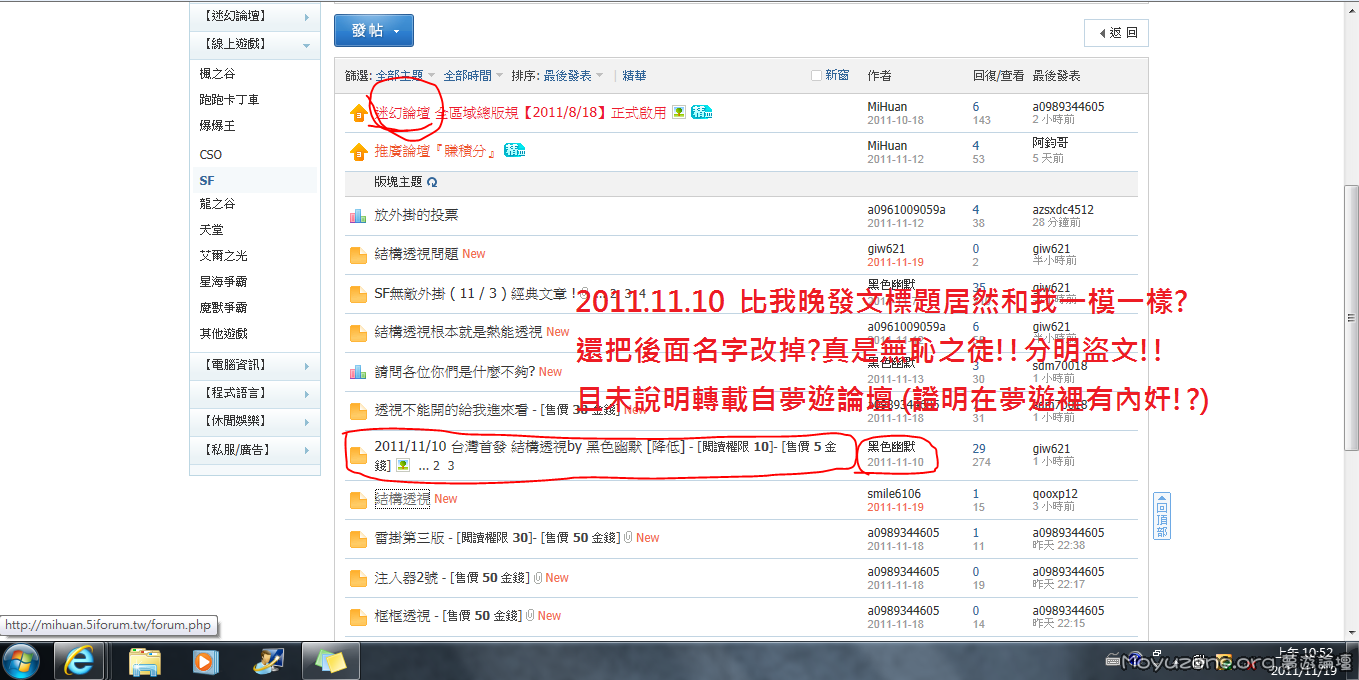Open the 全部主題 filter dropdown
1359x680 pixels.
405,75
